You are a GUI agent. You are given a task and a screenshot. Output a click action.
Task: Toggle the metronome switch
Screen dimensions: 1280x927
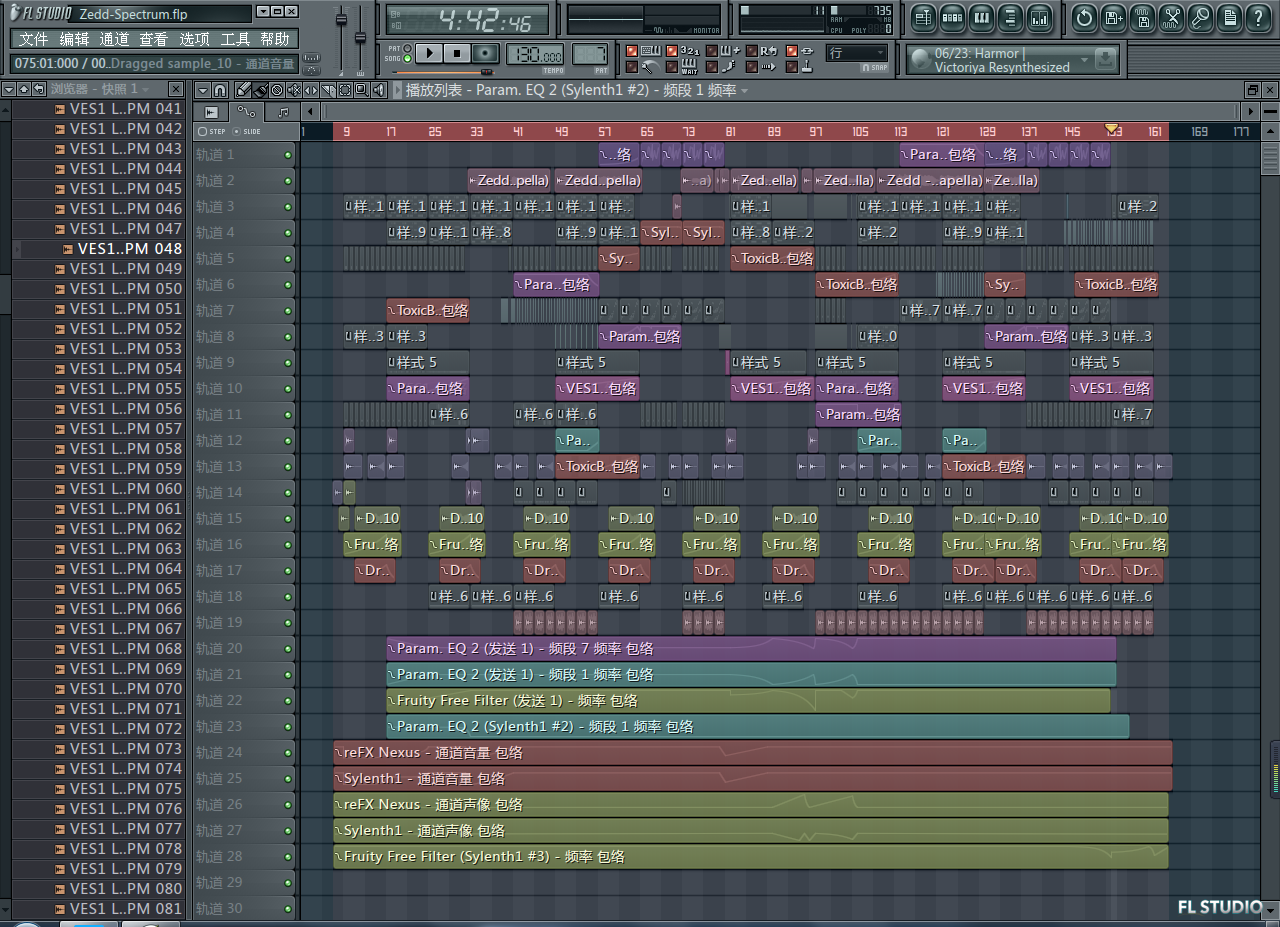(632, 66)
